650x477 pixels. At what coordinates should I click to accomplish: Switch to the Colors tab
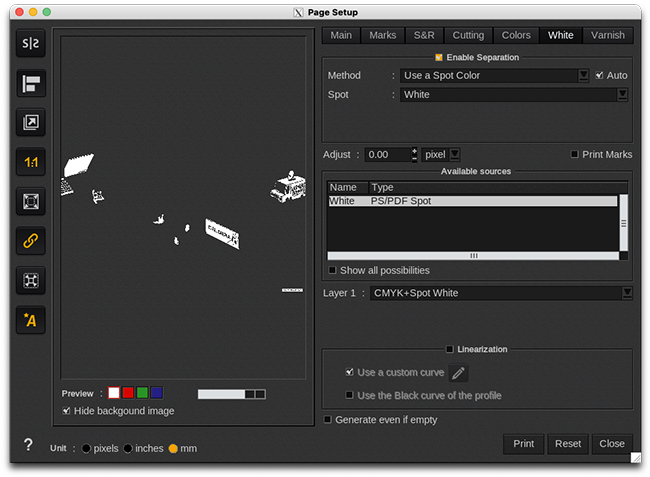pyautogui.click(x=516, y=35)
